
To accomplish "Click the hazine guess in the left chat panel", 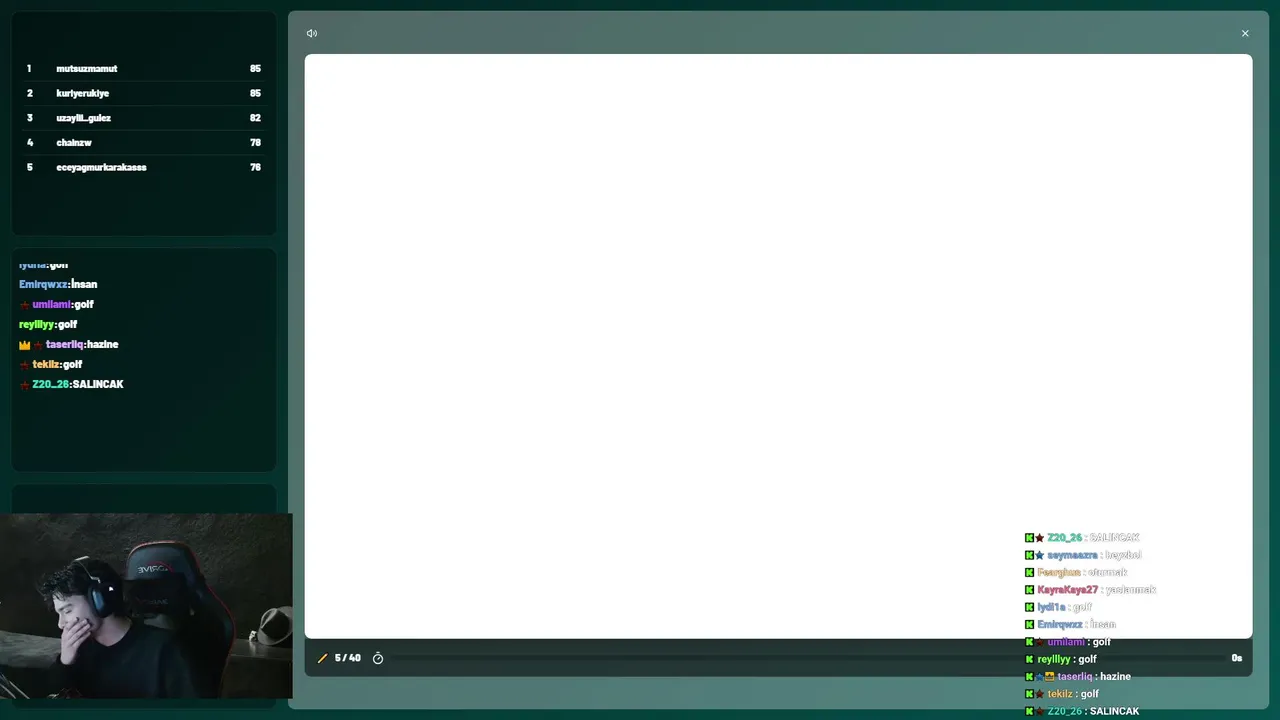I will click(103, 345).
